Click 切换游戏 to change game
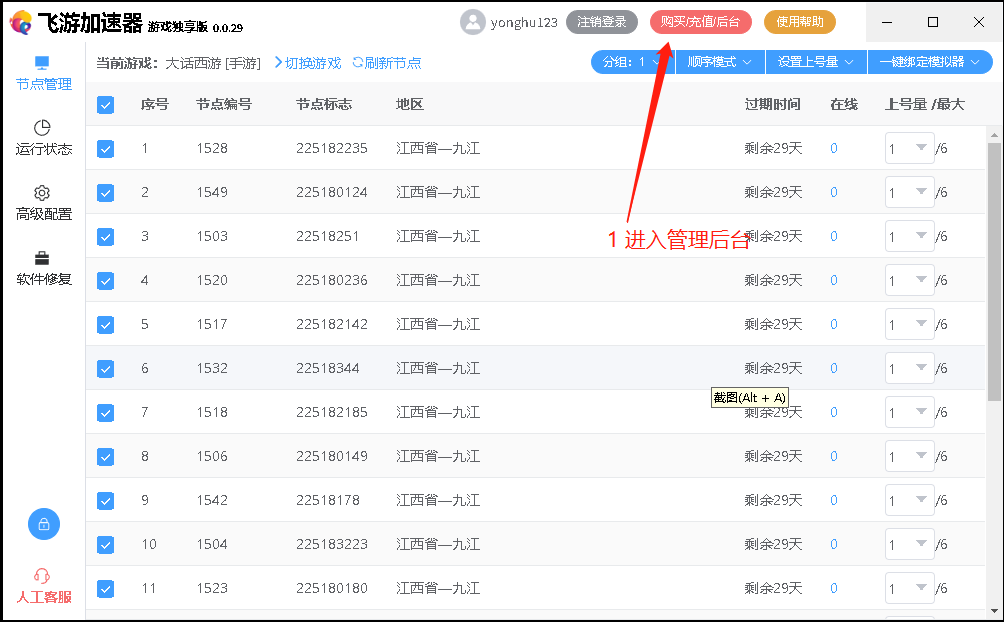 311,62
